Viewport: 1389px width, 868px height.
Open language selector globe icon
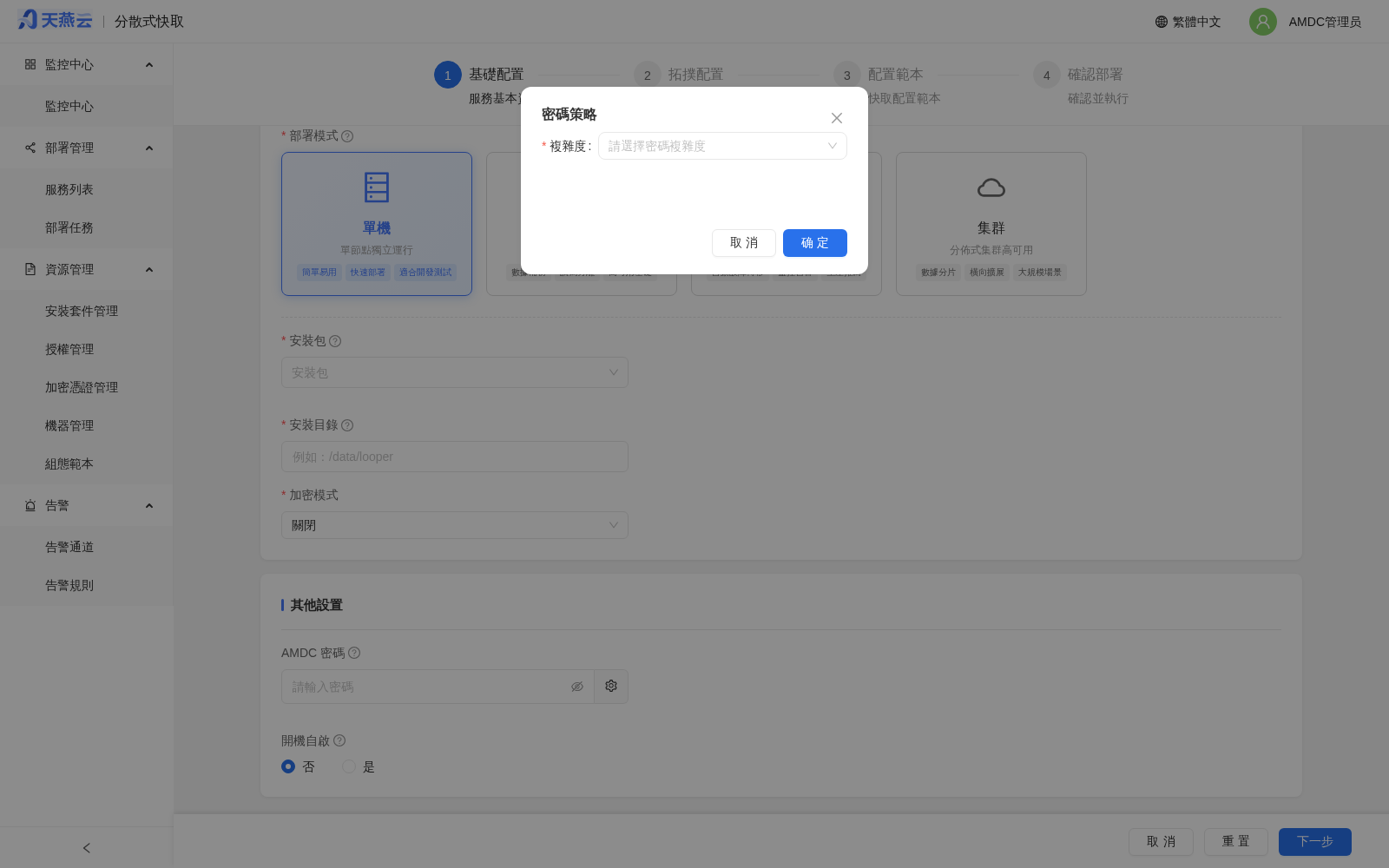[x=1162, y=22]
